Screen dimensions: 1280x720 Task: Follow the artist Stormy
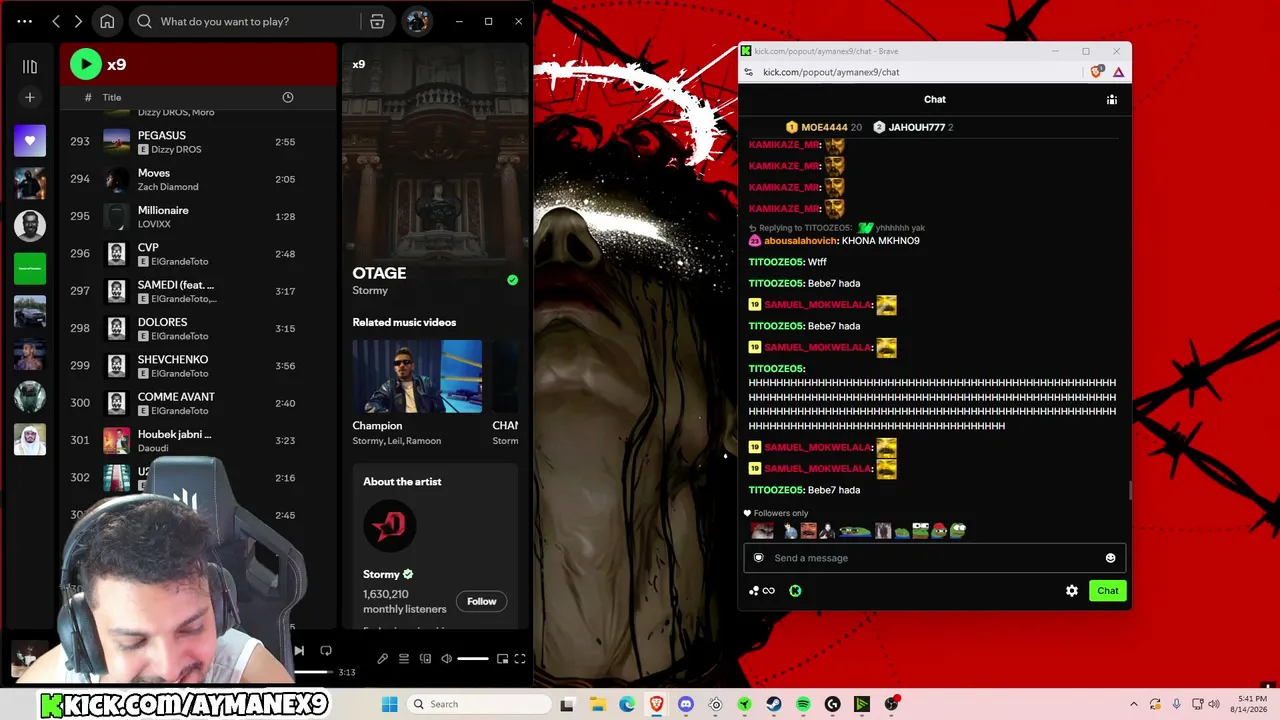(481, 601)
